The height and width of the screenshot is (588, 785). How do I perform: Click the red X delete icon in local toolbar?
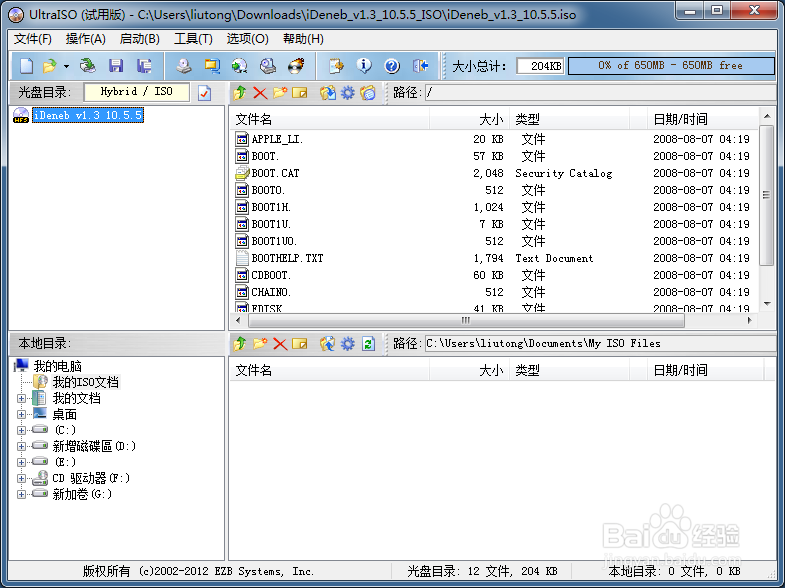click(280, 344)
